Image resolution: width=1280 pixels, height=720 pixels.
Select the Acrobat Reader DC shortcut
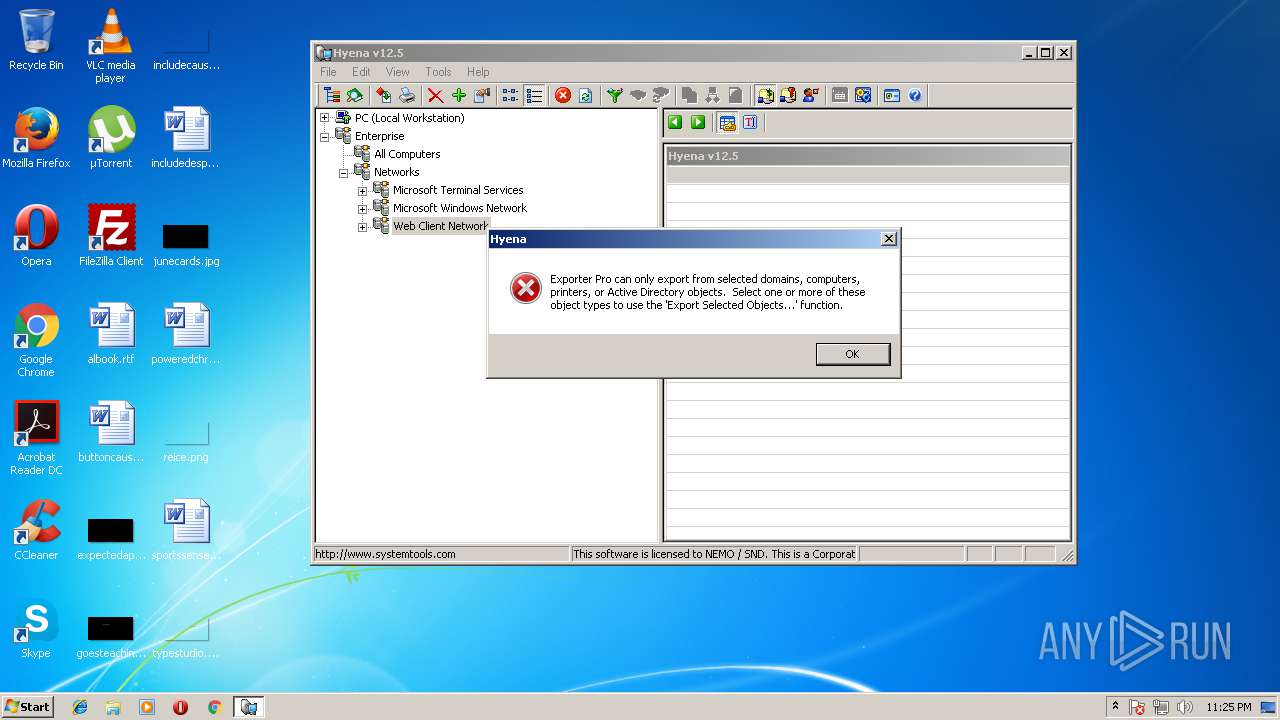coord(36,438)
